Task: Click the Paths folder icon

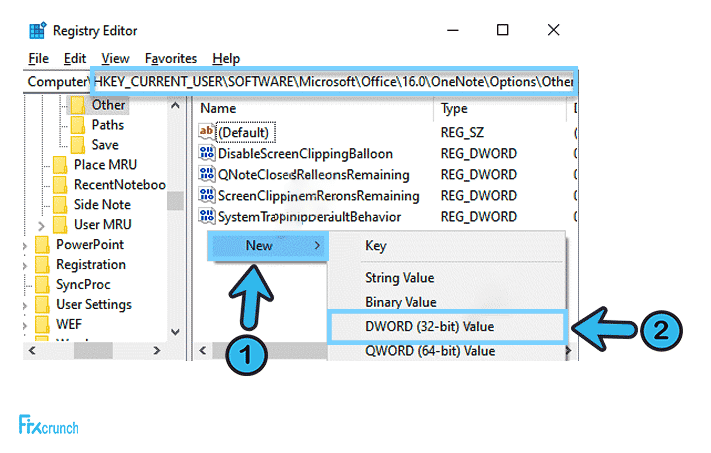Action: (x=78, y=125)
